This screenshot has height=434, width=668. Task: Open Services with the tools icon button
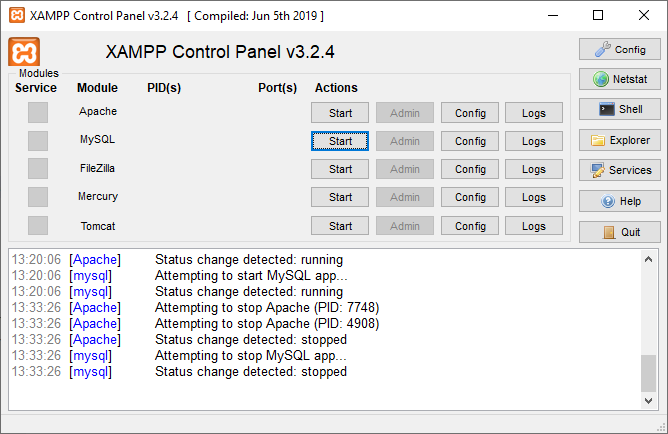coord(619,170)
